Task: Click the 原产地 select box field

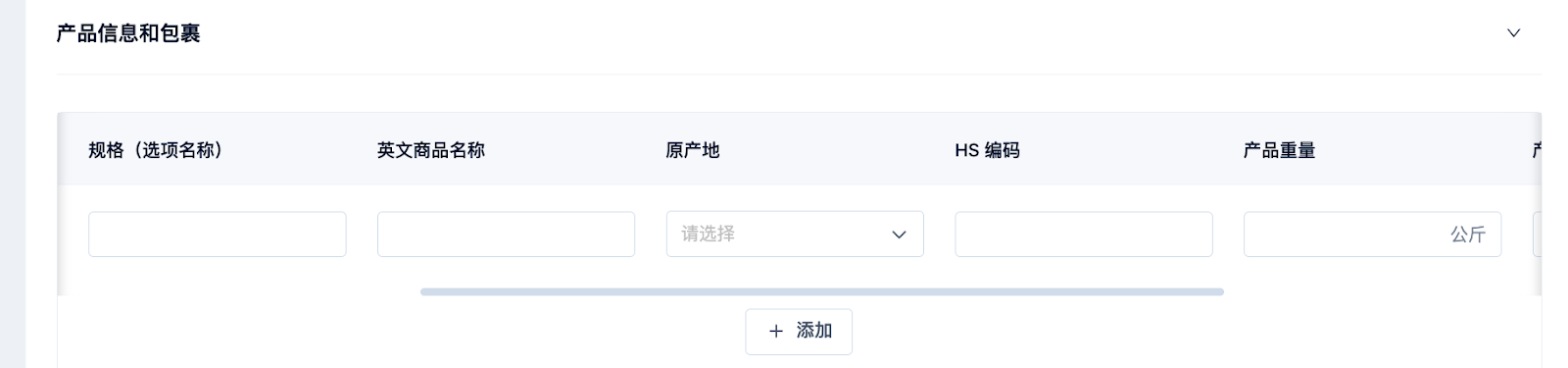Action: (795, 234)
